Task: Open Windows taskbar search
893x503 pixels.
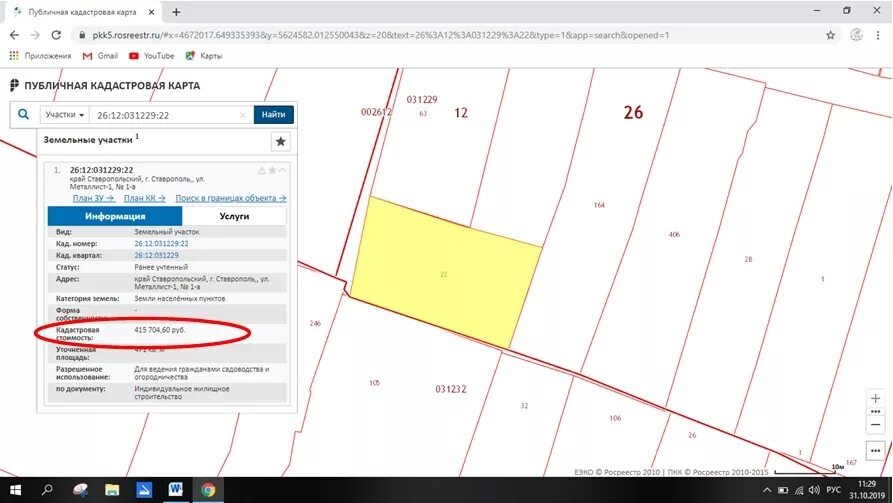Action: click(47, 490)
